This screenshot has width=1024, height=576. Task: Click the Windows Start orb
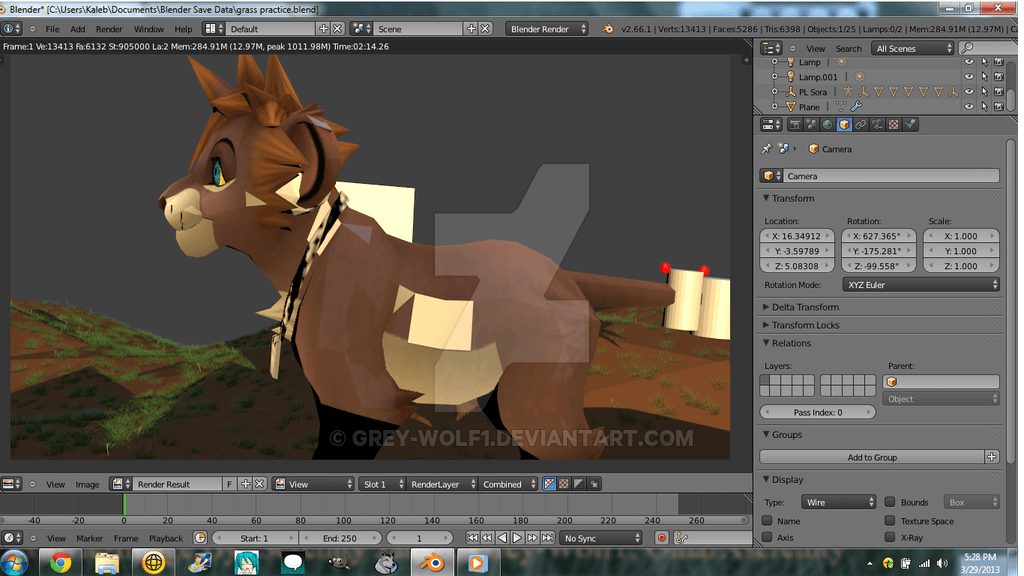tap(14, 562)
